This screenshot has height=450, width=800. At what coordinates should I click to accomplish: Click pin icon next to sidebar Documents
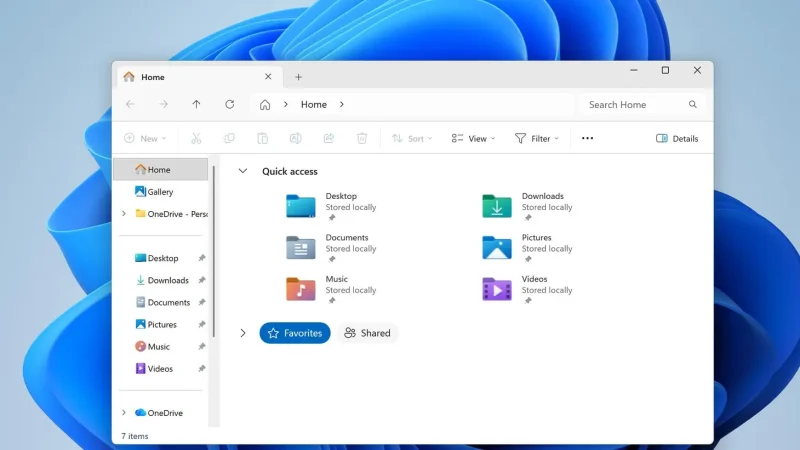202,302
